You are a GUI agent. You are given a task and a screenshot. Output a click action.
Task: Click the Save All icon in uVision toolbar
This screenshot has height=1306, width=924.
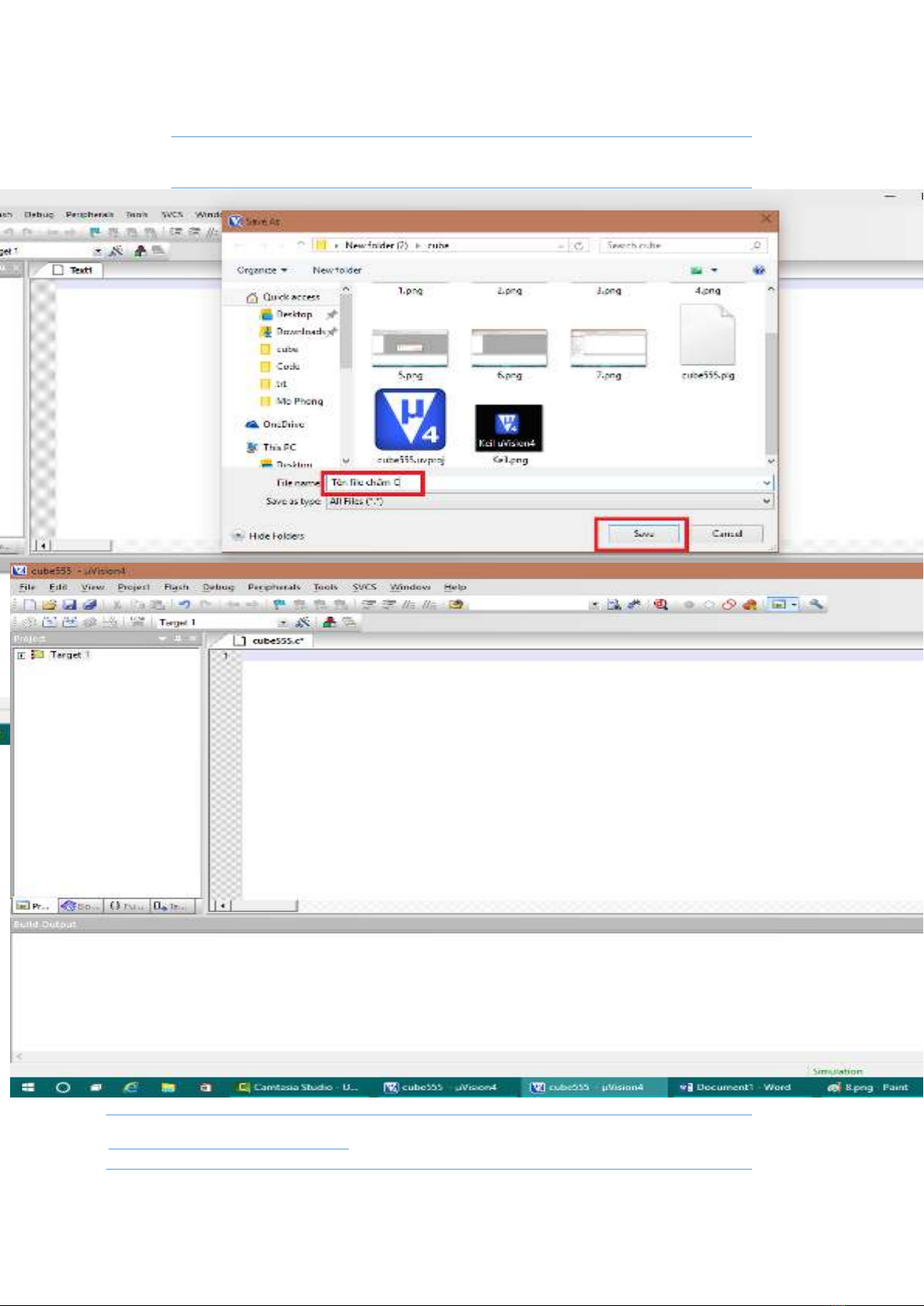click(x=89, y=605)
